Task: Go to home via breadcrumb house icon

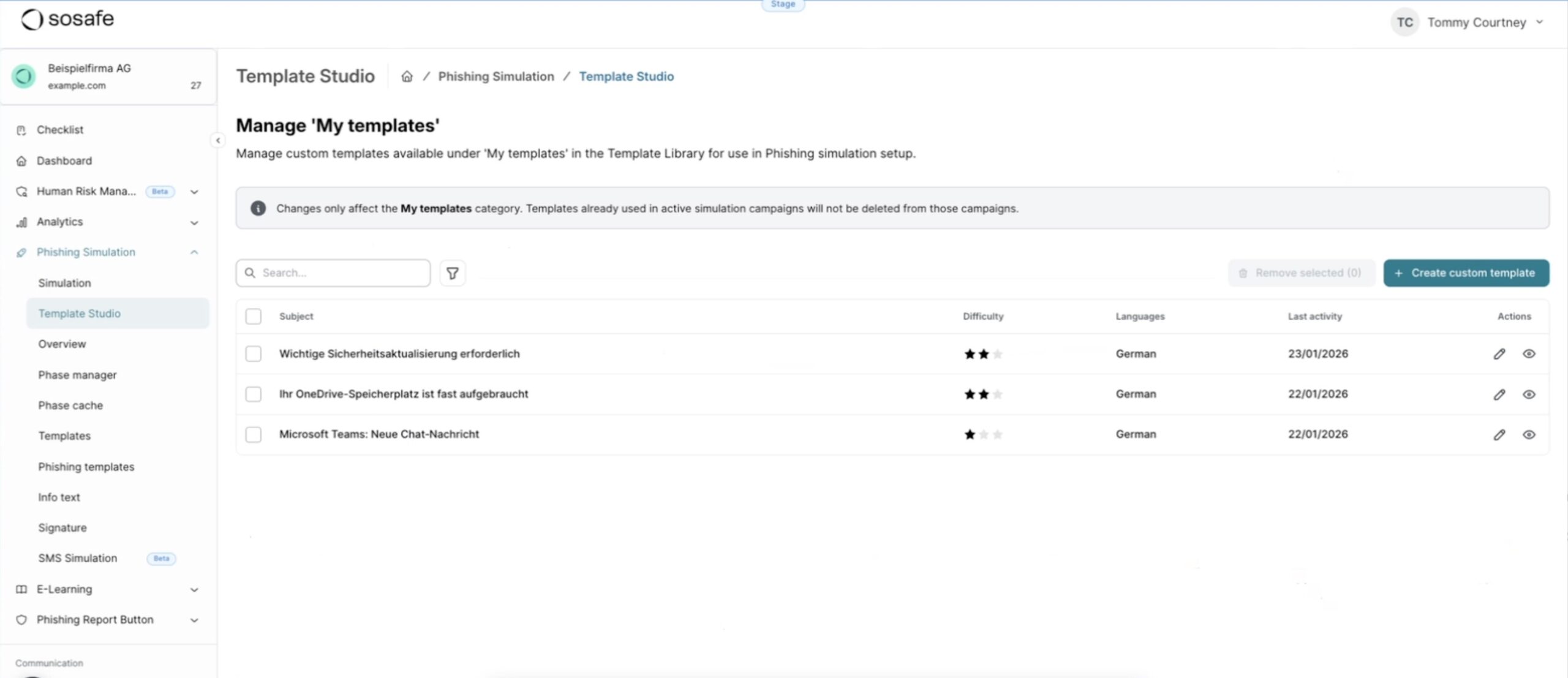Action: click(x=407, y=77)
